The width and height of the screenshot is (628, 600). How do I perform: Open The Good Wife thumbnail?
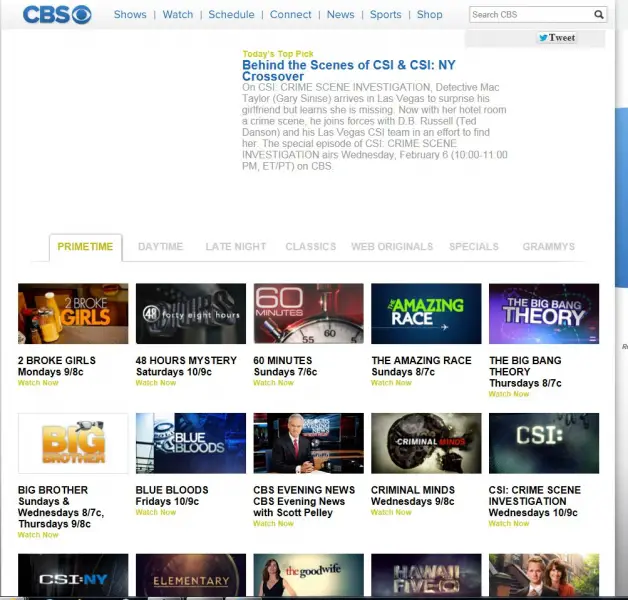coord(309,575)
